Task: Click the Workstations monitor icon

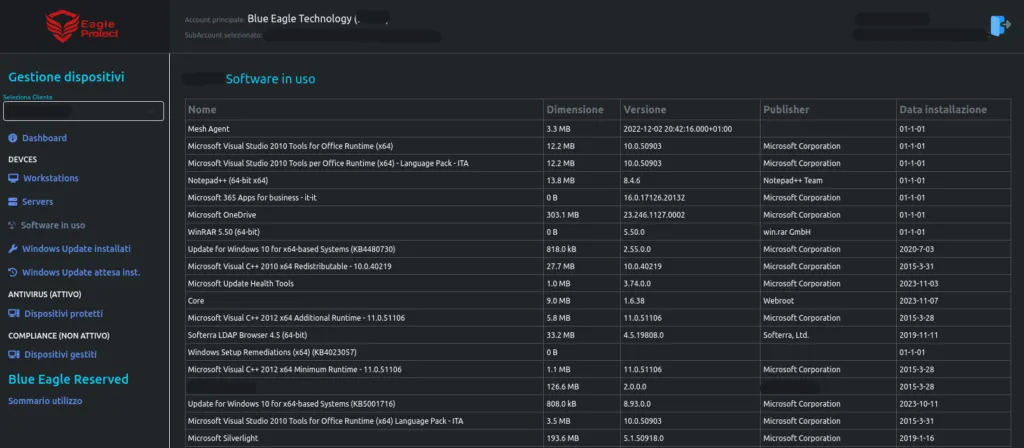Action: coord(13,178)
